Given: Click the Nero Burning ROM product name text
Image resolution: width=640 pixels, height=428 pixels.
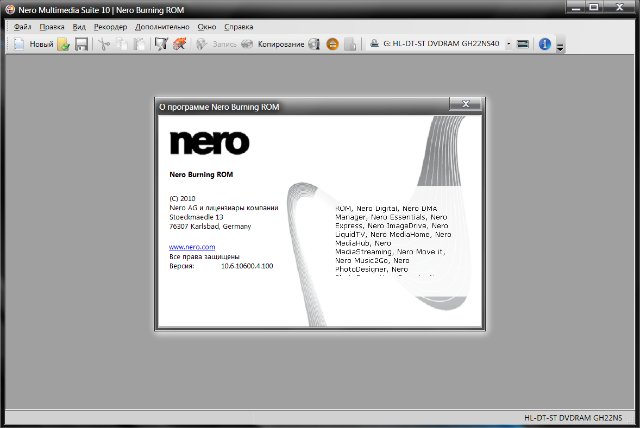Looking at the screenshot, I should coord(201,174).
